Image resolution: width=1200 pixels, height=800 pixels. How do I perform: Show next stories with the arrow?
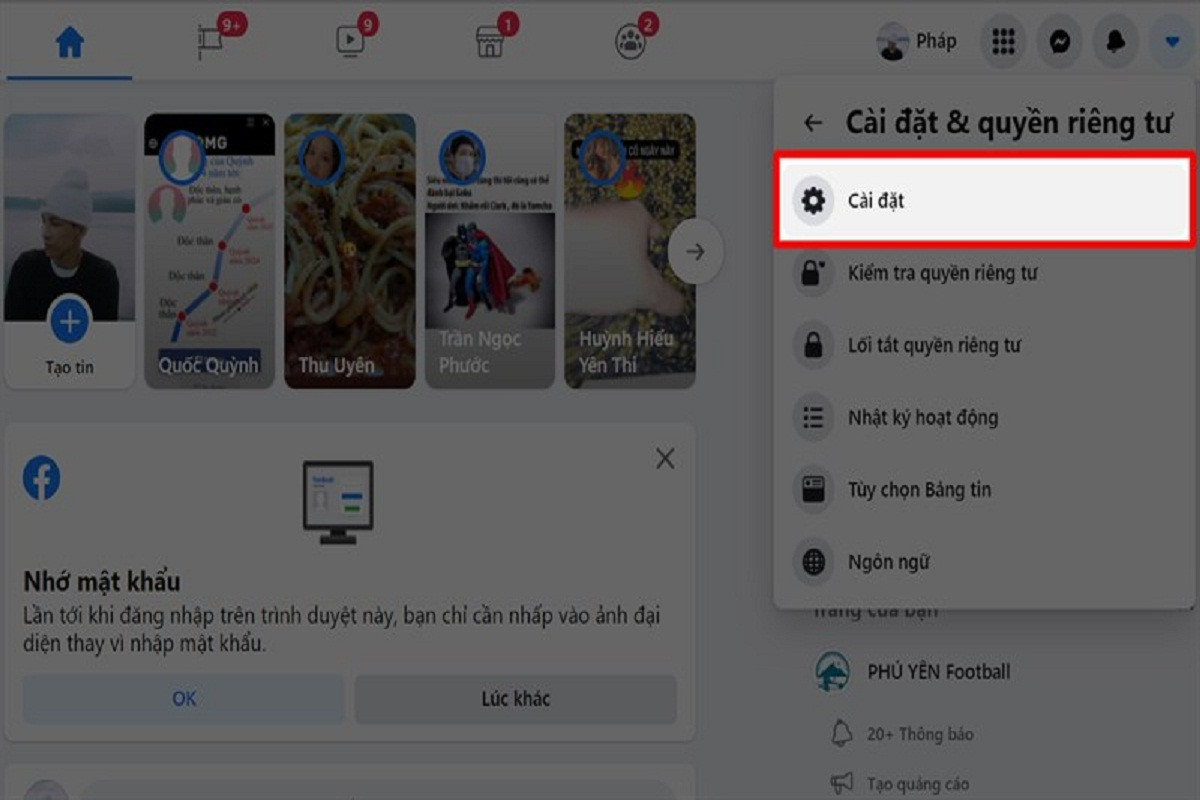tap(696, 252)
